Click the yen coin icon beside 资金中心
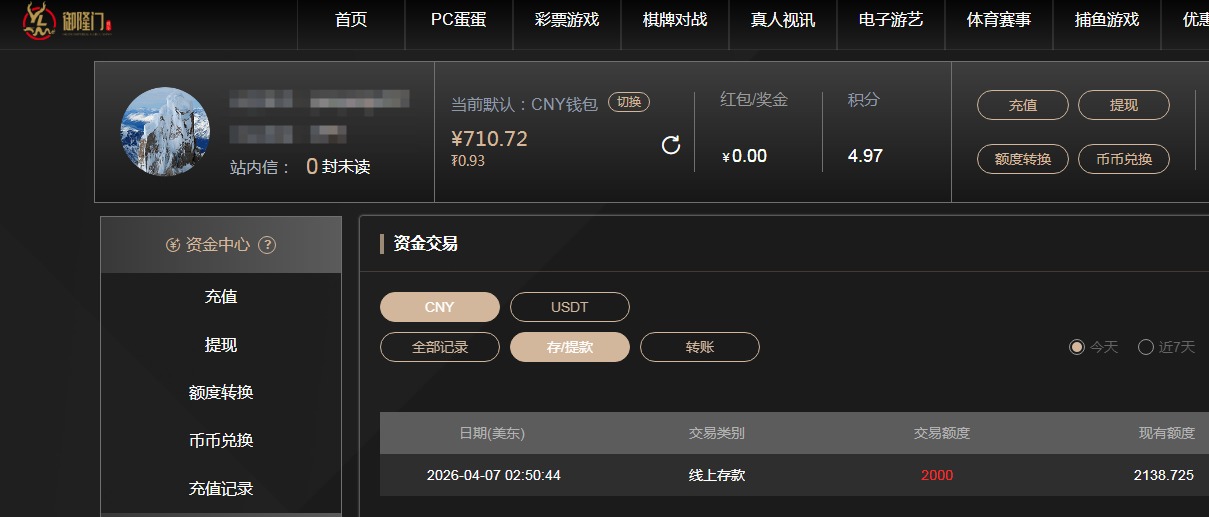This screenshot has width=1209, height=517. [173, 245]
